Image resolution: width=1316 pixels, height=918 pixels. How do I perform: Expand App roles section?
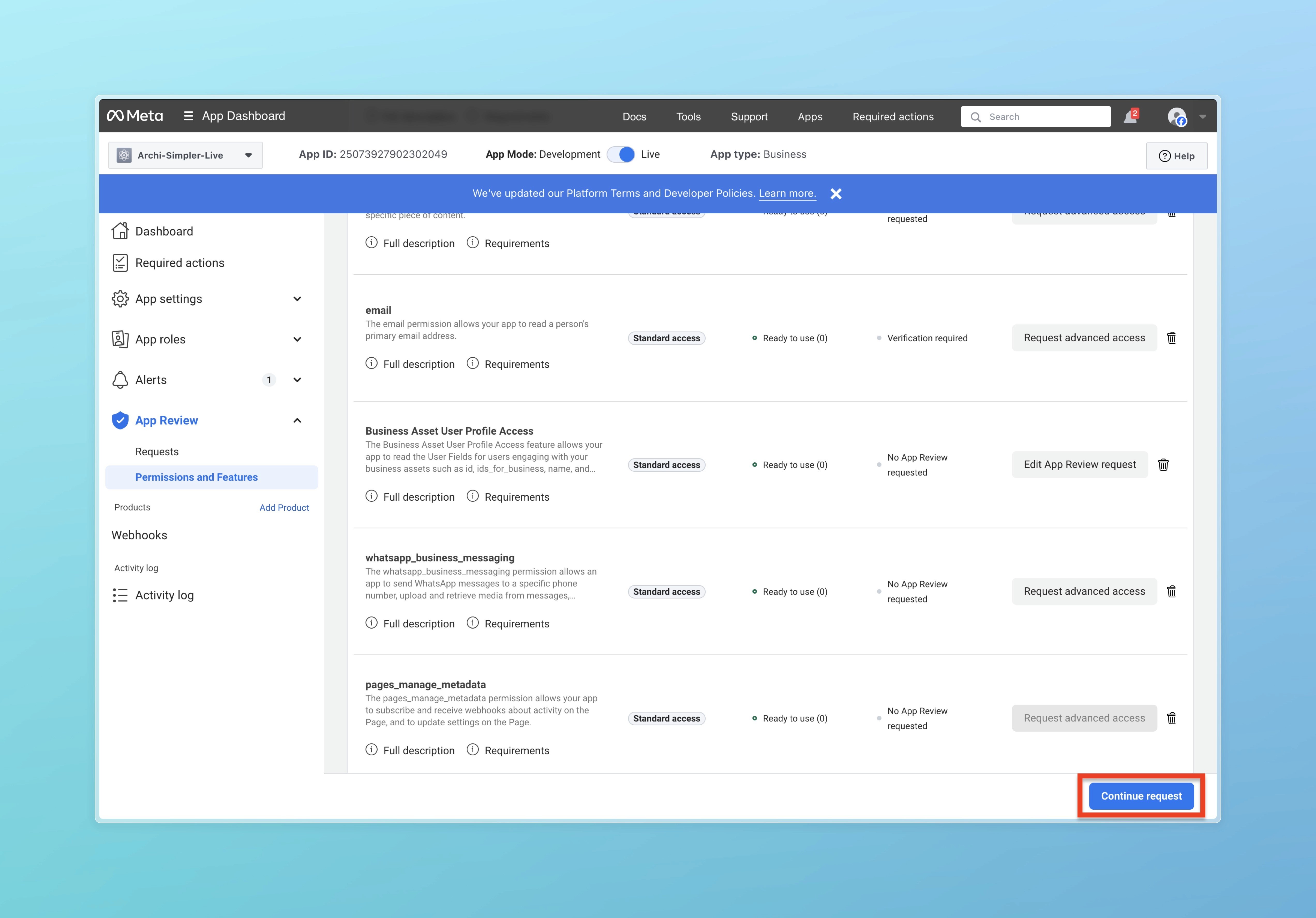click(297, 339)
